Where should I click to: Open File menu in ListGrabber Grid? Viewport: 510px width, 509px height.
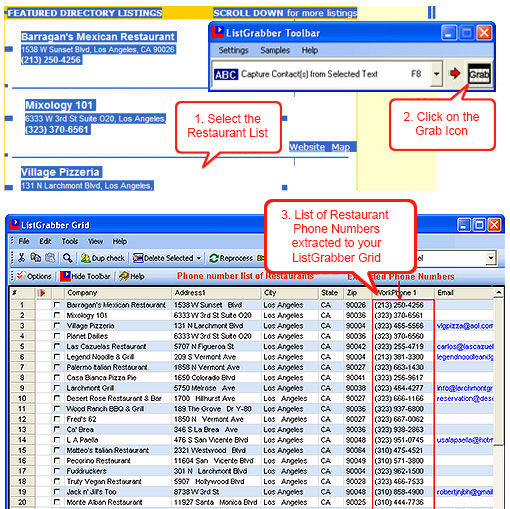point(24,241)
